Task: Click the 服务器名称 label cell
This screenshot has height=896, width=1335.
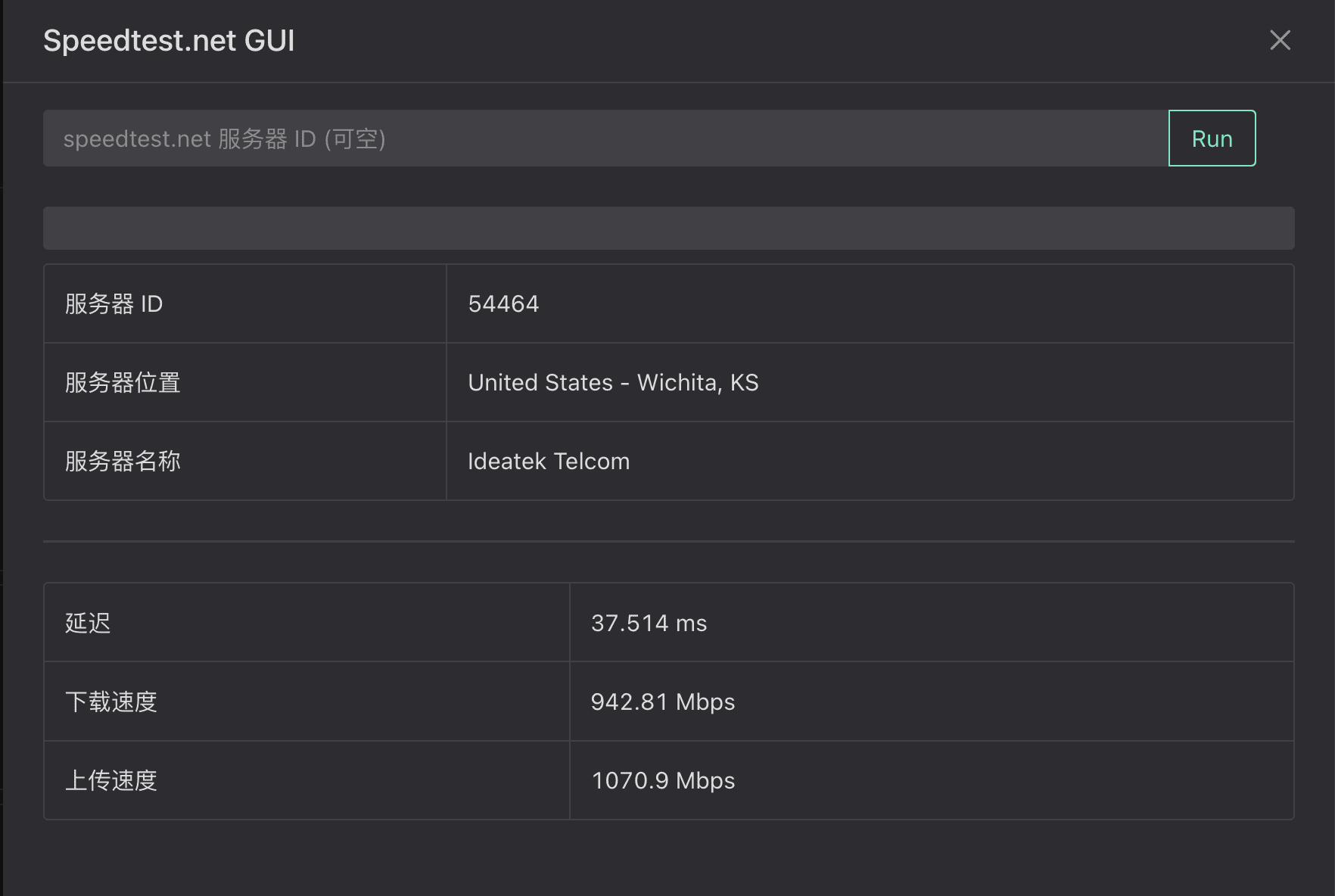Action: click(x=245, y=461)
